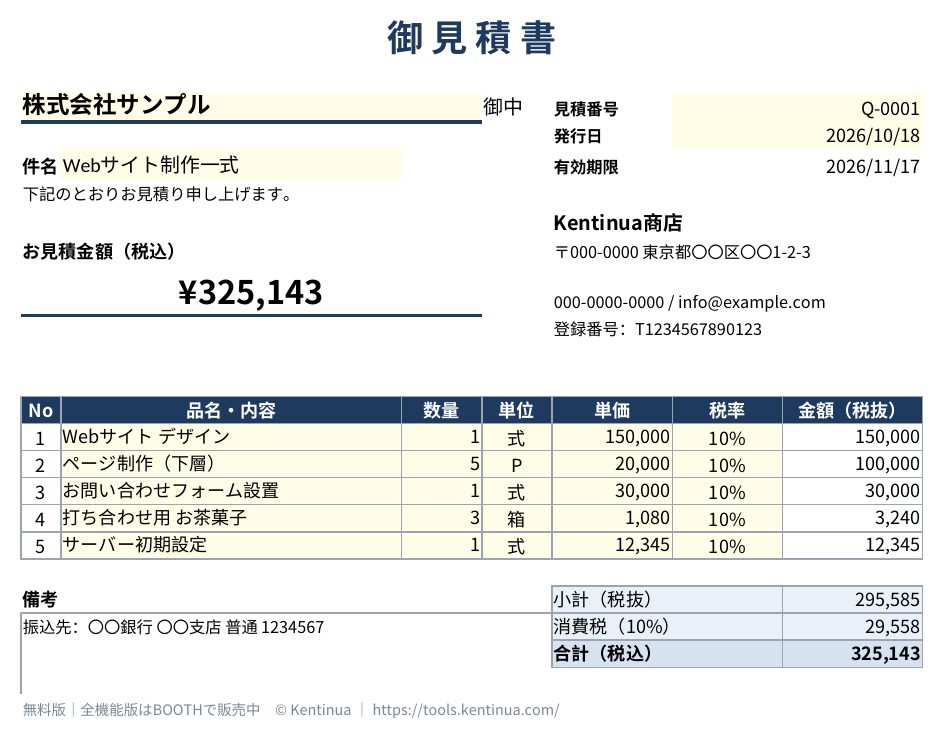This screenshot has height=739, width=943.
Task: Click unit cell 箱
Action: (517, 518)
